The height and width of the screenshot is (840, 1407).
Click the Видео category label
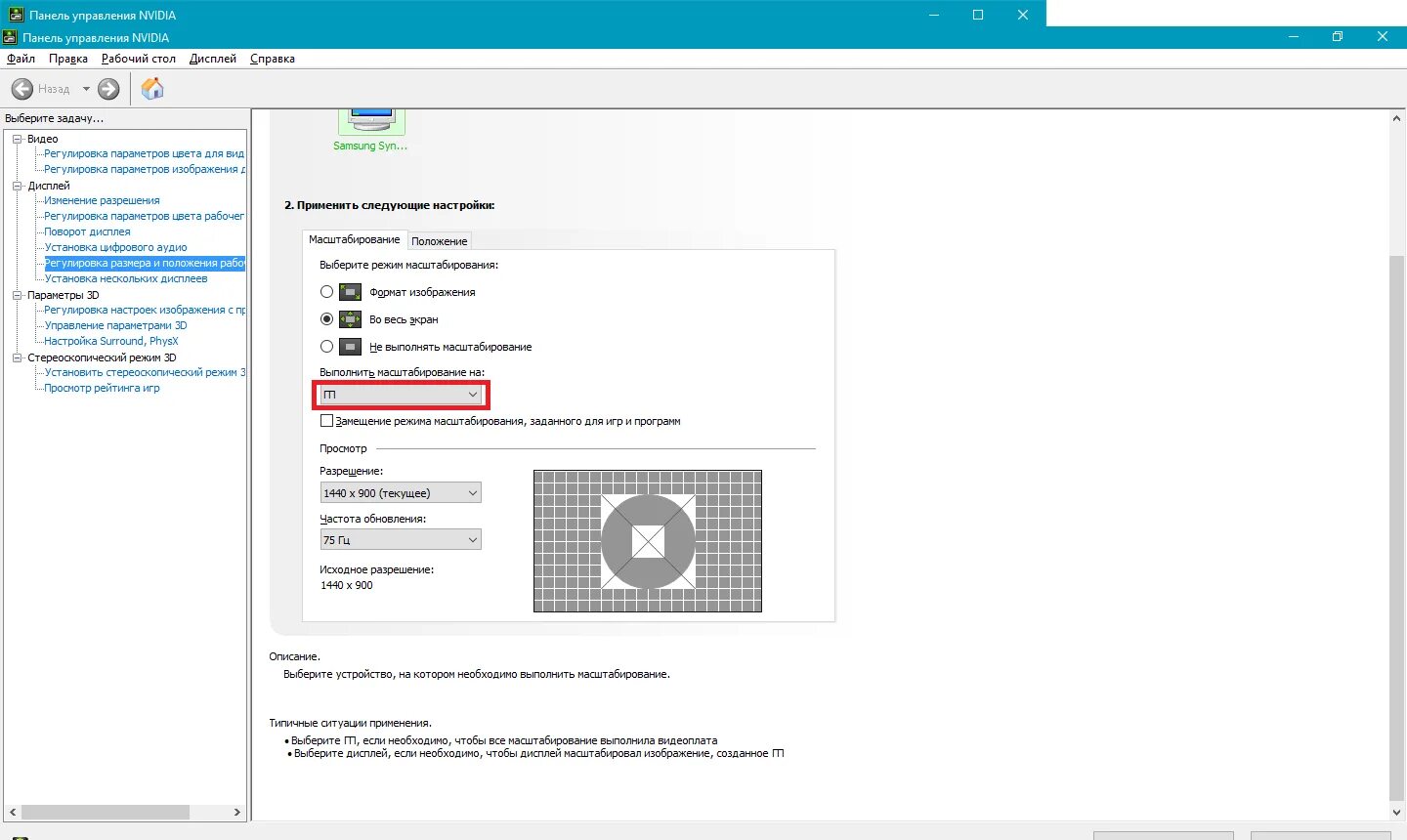click(43, 139)
